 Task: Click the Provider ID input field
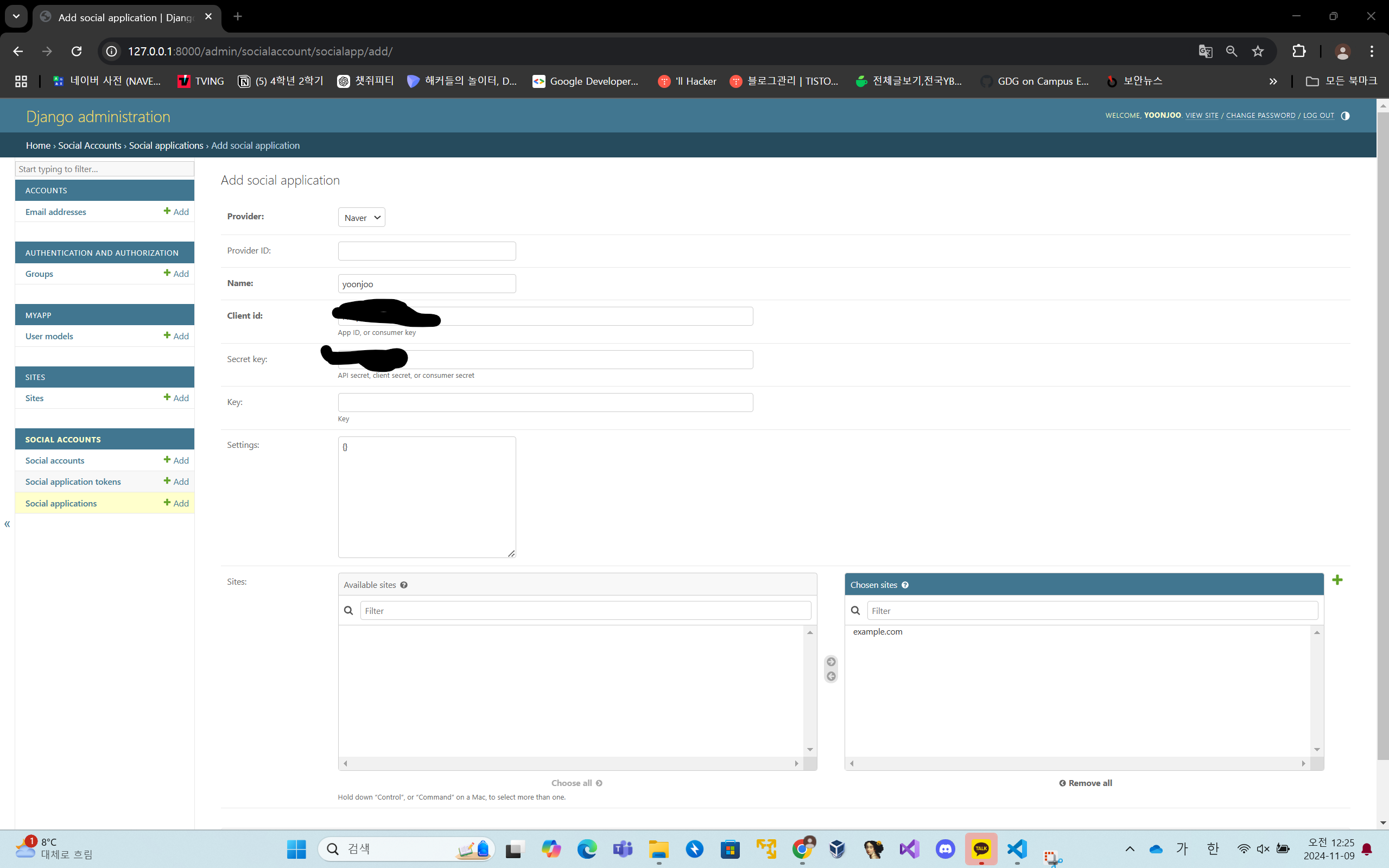tap(427, 251)
